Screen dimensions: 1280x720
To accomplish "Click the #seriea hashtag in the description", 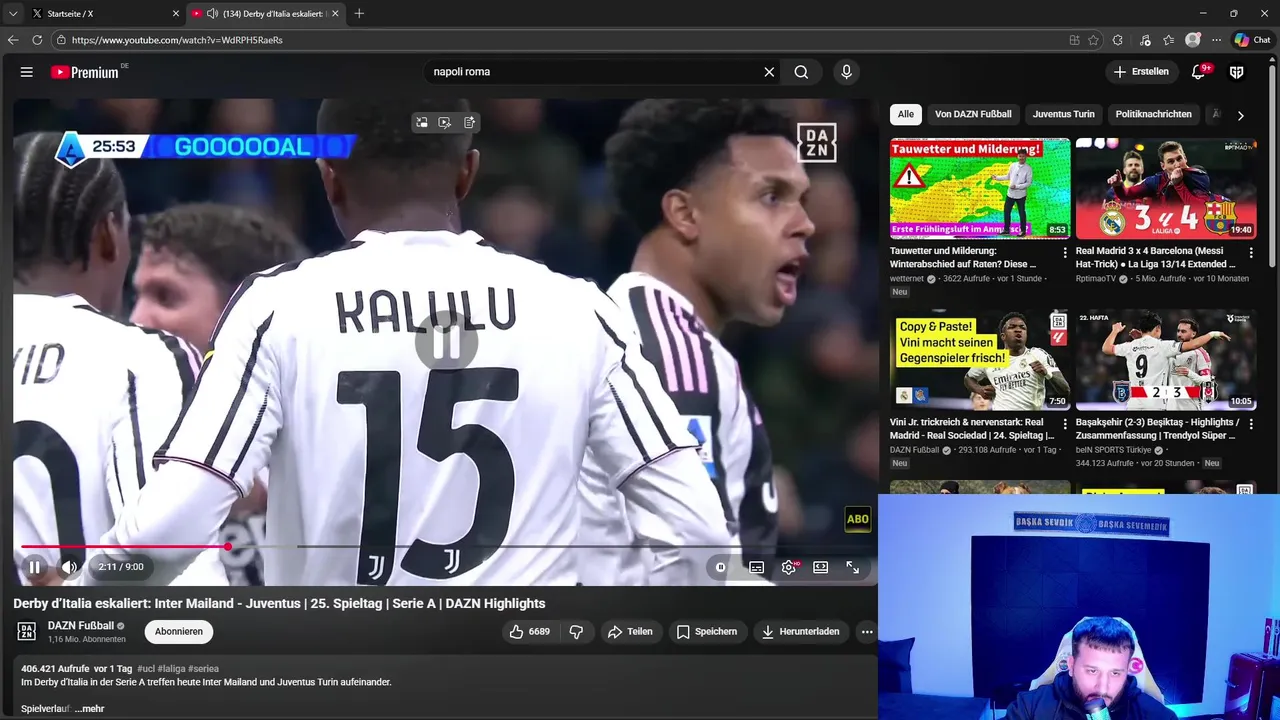I will pos(203,668).
